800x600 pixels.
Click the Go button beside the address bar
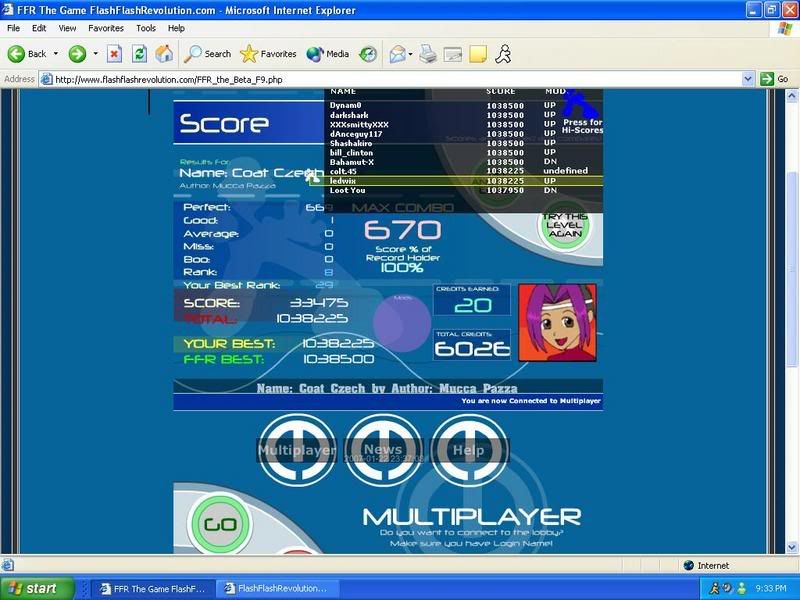click(774, 79)
